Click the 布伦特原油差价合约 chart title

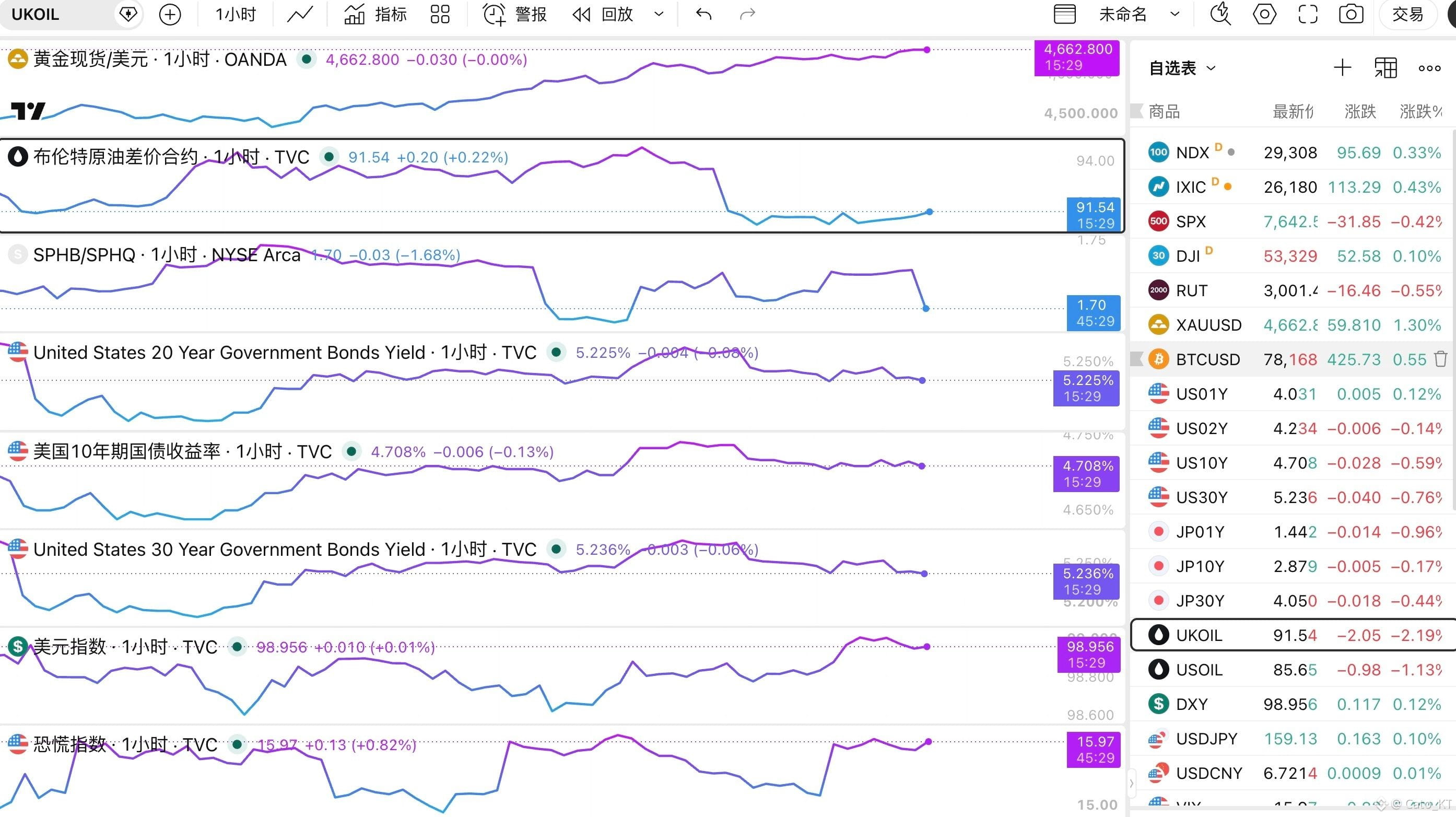click(171, 157)
